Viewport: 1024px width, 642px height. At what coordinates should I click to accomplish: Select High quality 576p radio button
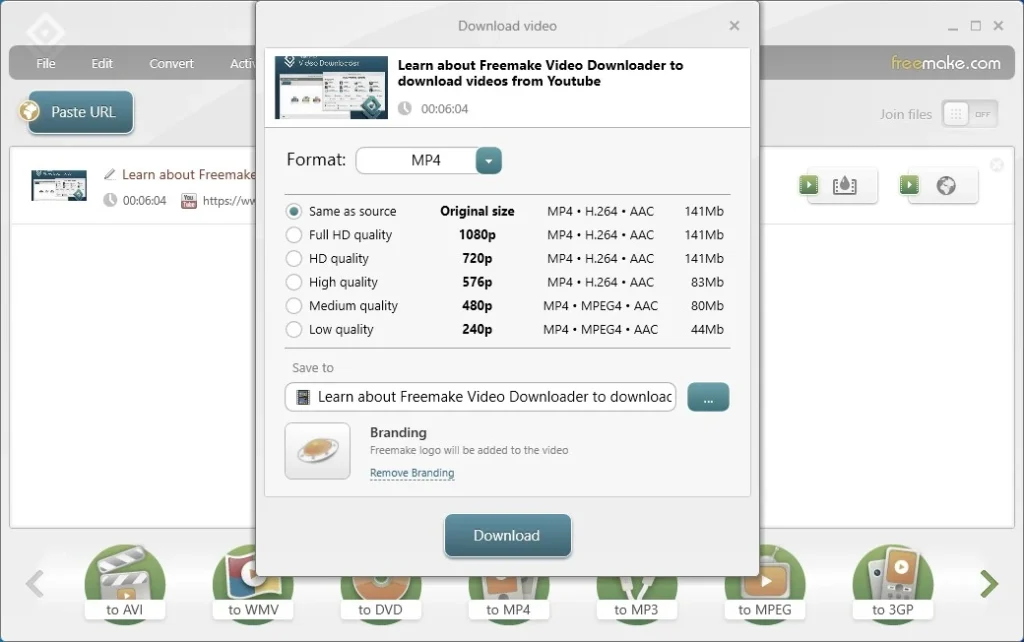[x=294, y=281]
